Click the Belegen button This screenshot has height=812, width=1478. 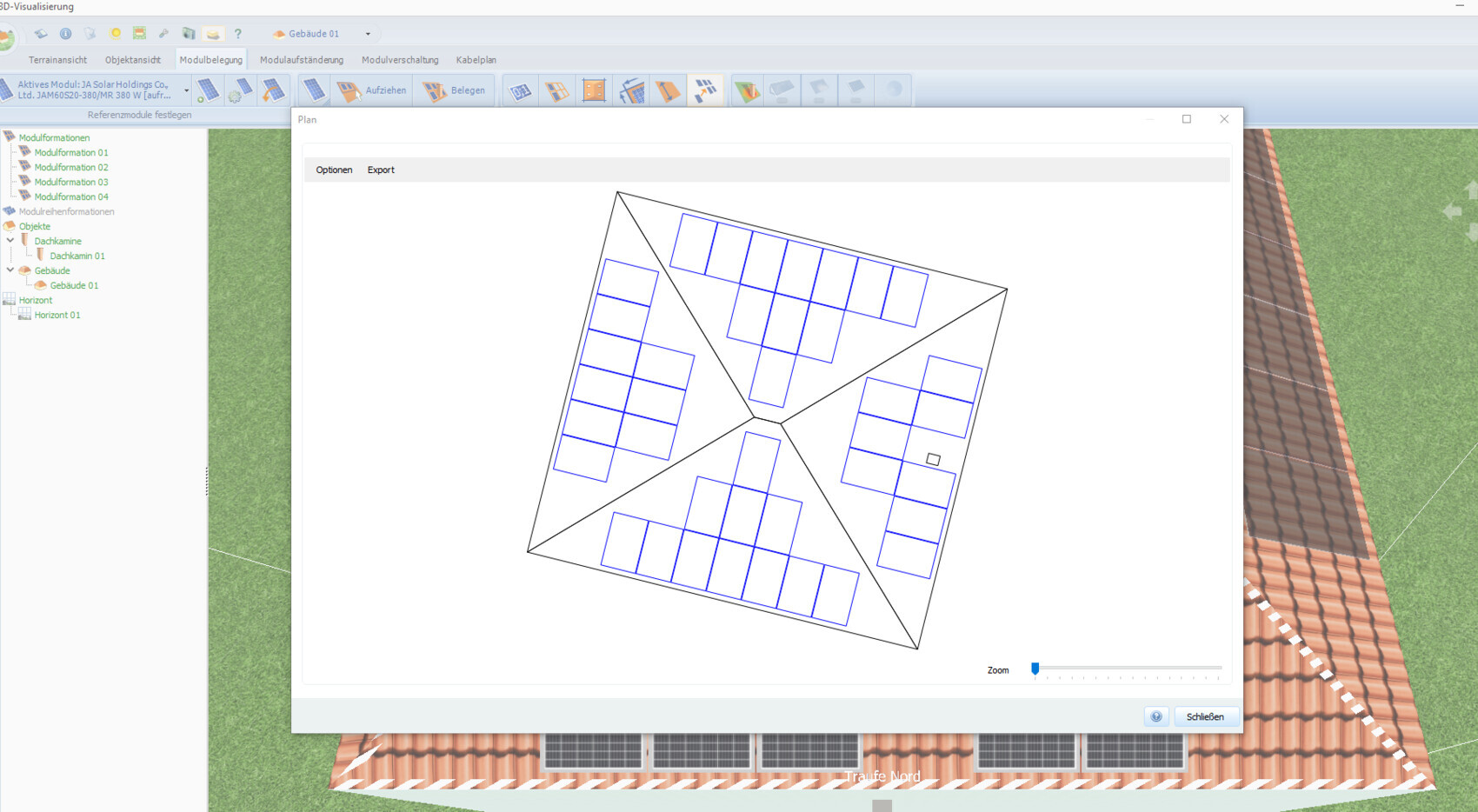[x=455, y=90]
